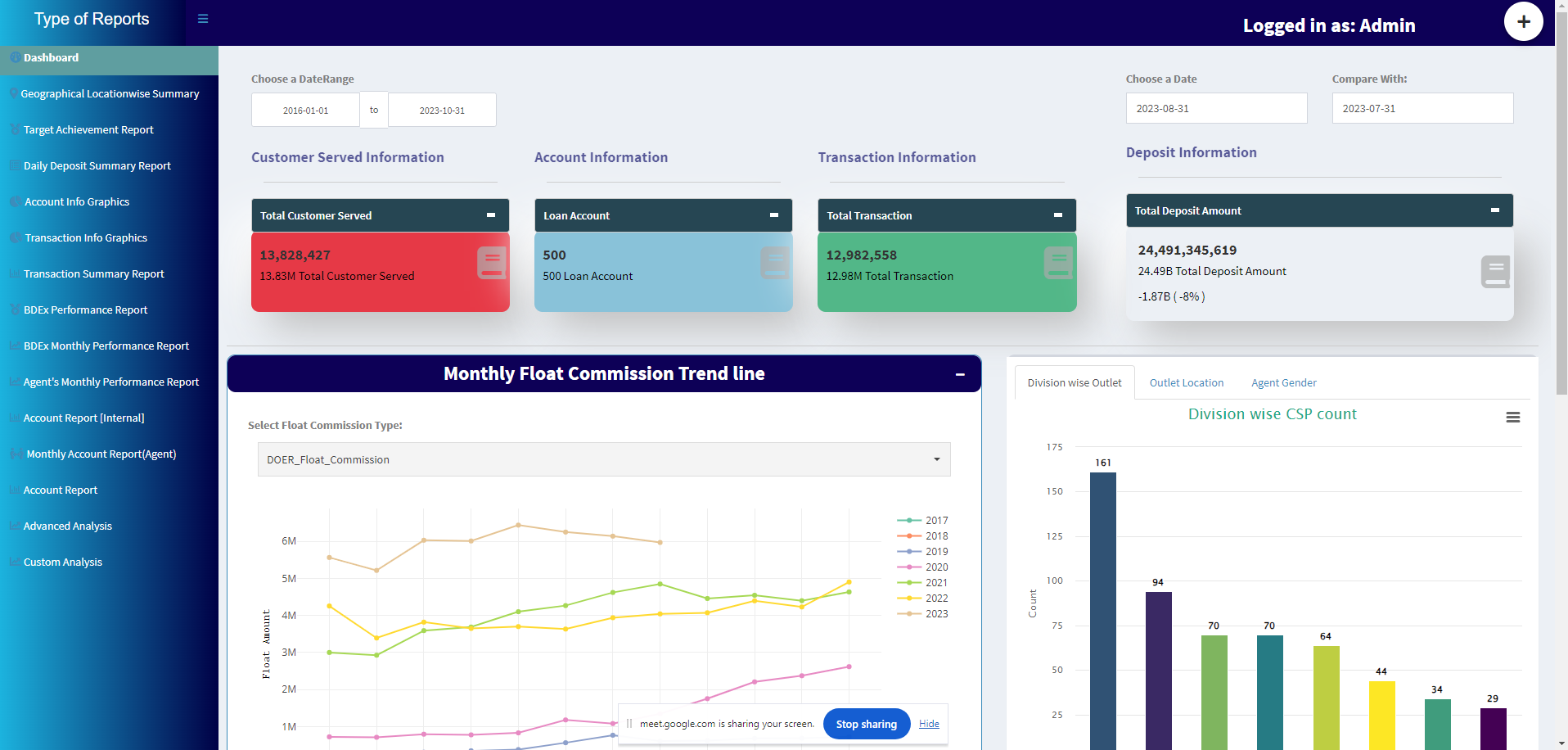Collapse the Total Deposit Amount card
This screenshot has height=750, width=1568.
[1495, 210]
